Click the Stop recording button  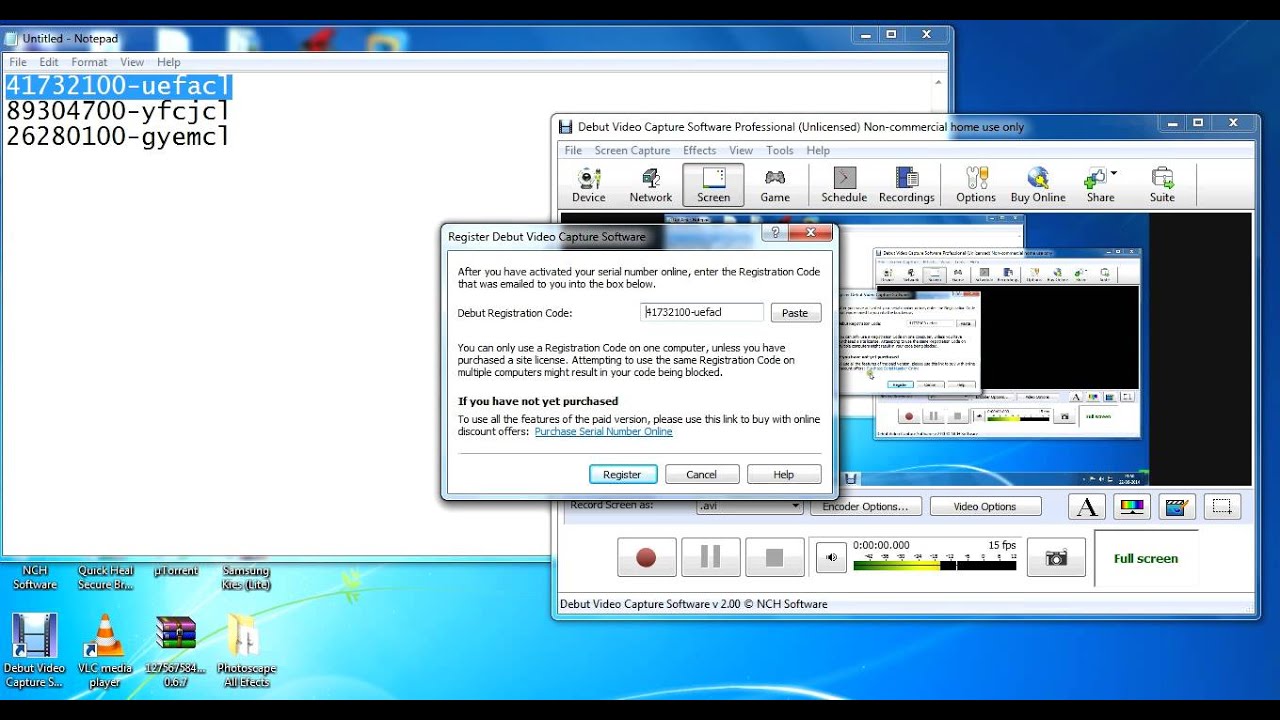[775, 557]
